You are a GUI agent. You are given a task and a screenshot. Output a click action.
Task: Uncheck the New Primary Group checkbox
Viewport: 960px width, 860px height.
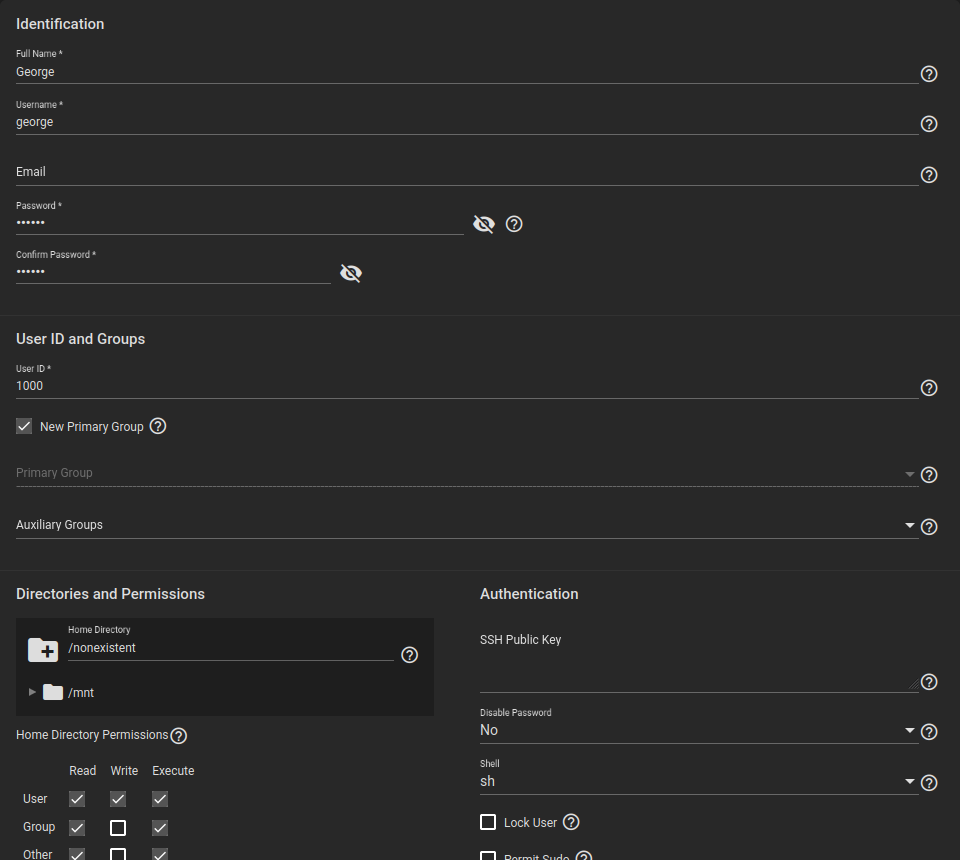point(25,426)
